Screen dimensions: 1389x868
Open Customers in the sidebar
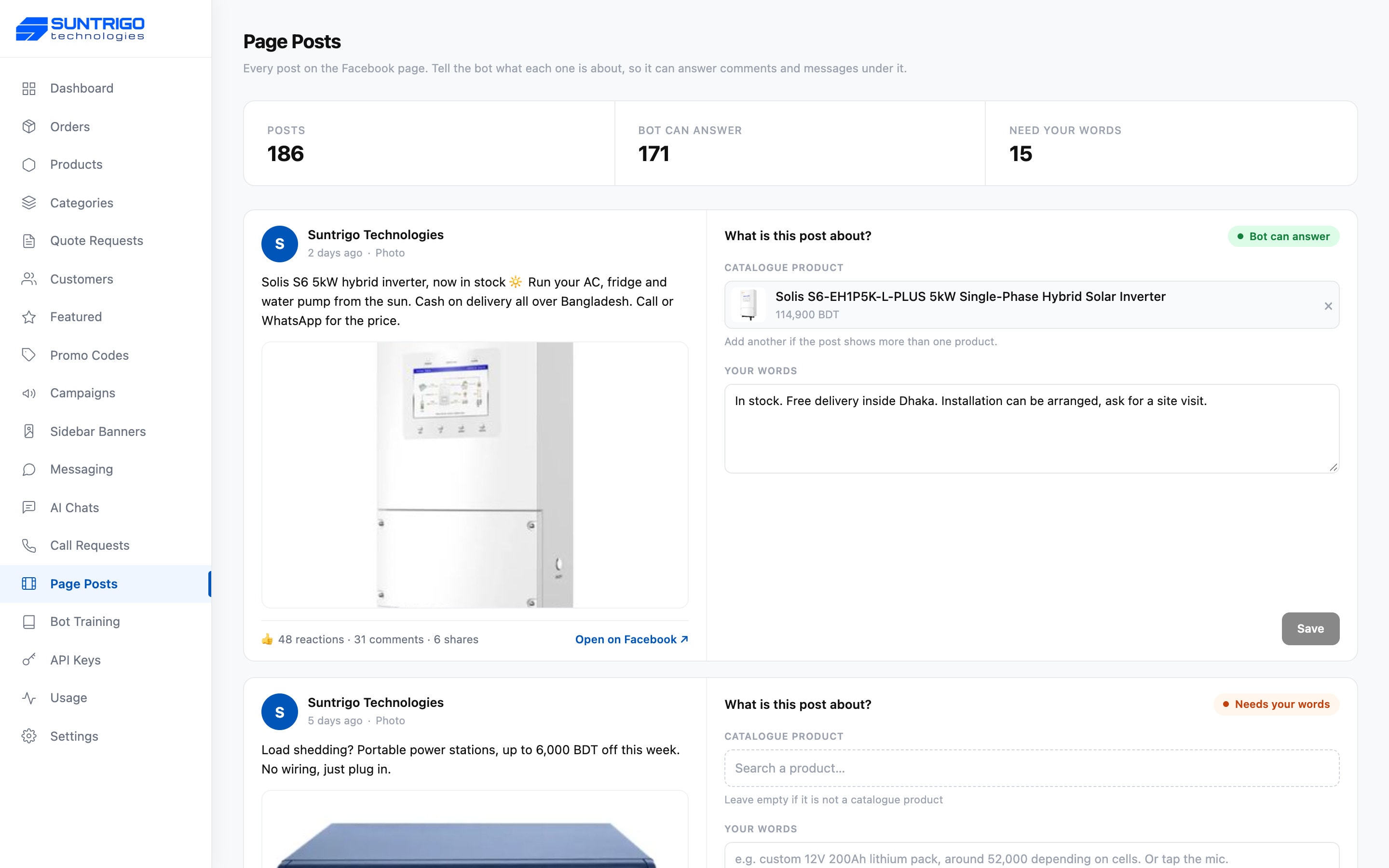click(106, 279)
